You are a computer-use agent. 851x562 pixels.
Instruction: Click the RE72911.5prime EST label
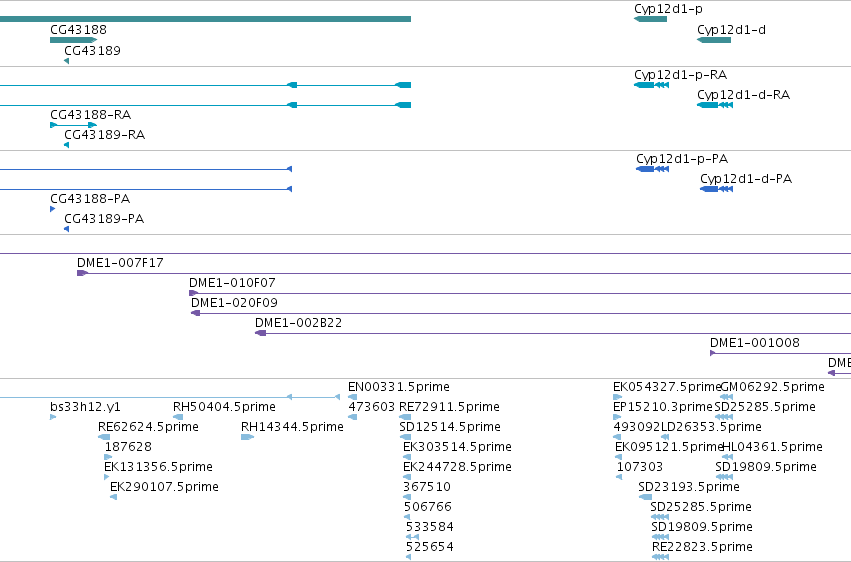pyautogui.click(x=449, y=407)
